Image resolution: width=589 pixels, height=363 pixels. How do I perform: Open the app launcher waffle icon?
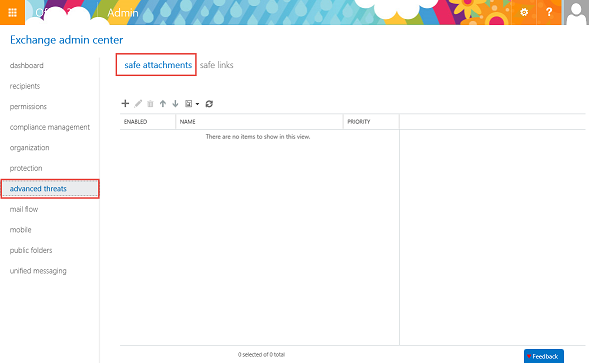12,12
